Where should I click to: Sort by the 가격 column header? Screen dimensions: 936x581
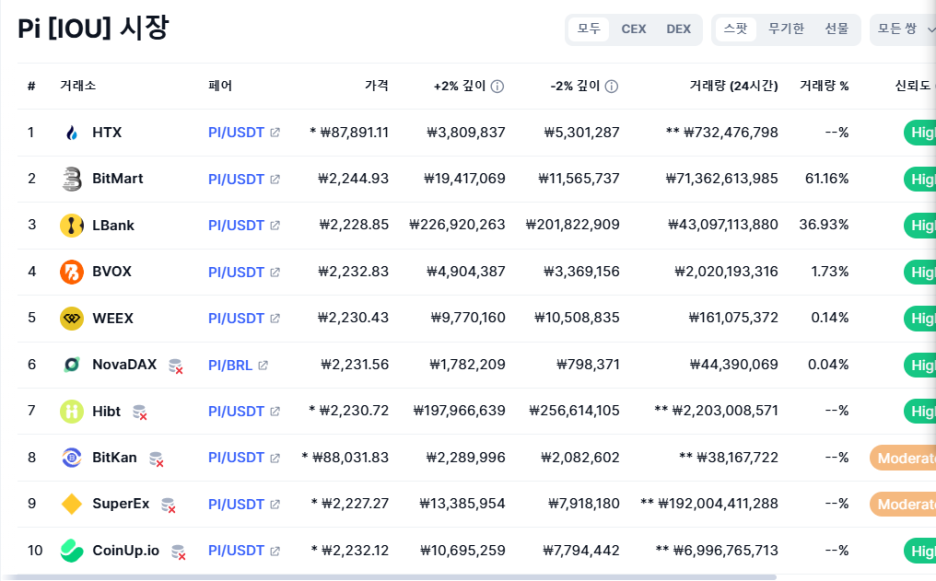click(377, 86)
